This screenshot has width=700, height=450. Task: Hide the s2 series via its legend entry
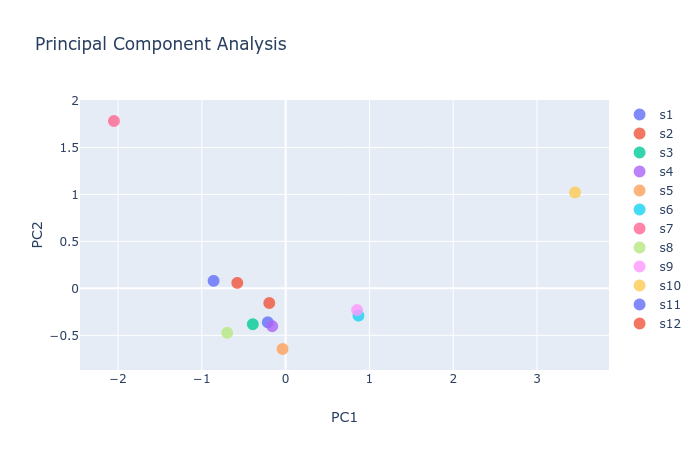pos(666,134)
